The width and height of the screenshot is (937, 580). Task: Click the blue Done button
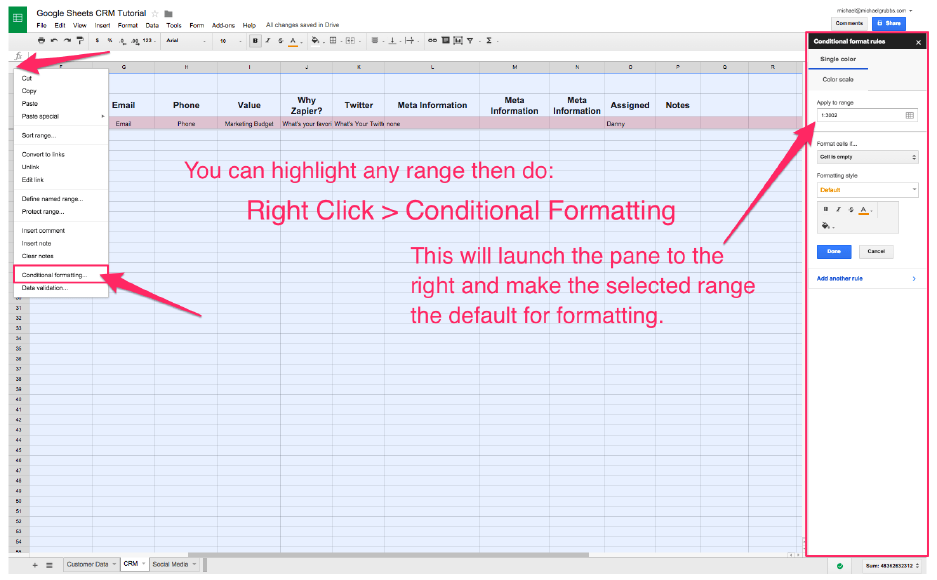click(834, 251)
